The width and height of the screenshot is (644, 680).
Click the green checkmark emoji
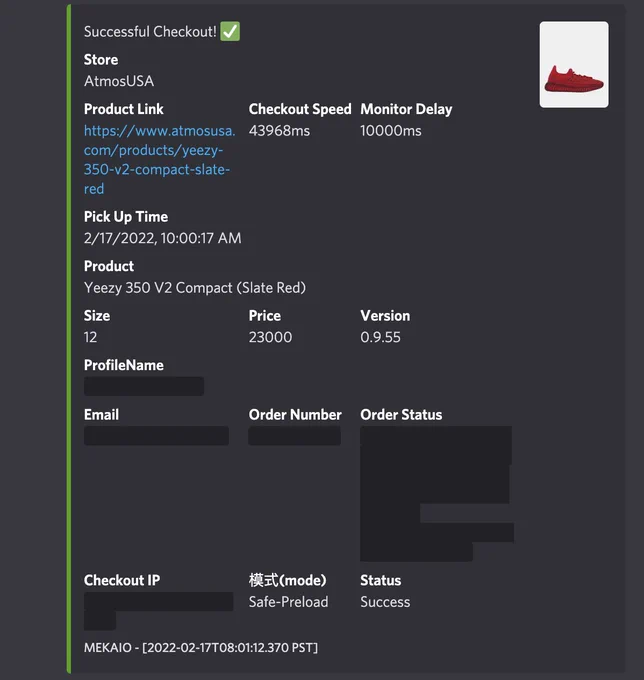point(230,31)
